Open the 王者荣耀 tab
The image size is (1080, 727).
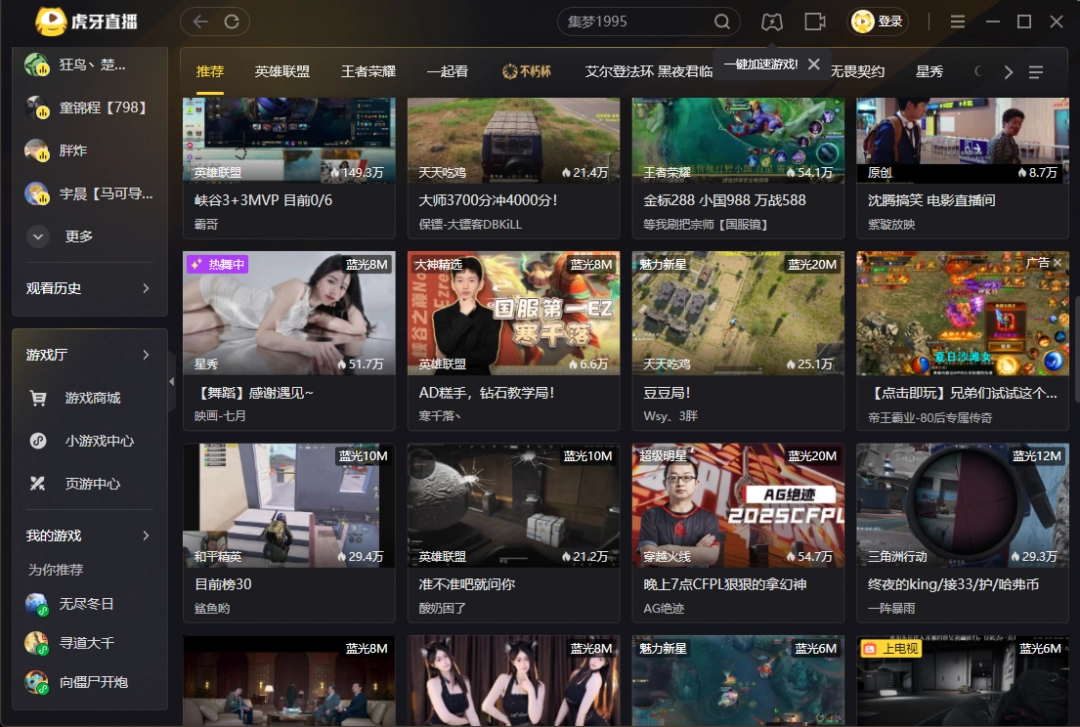tap(368, 72)
